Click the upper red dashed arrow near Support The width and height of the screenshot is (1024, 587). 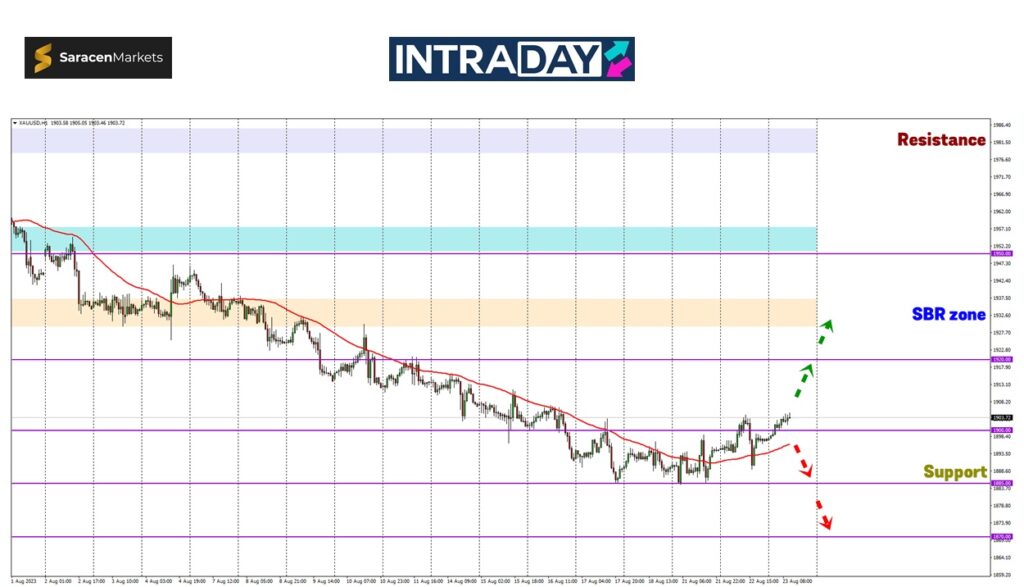[802, 462]
